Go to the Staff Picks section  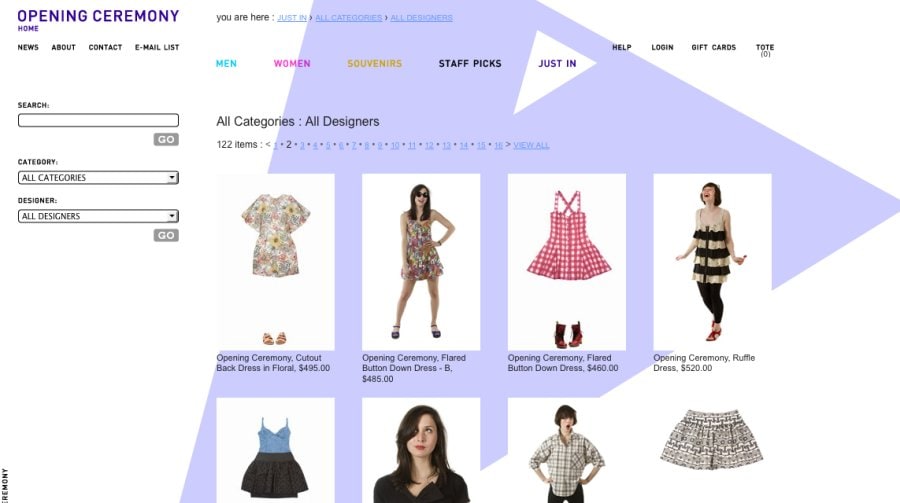coord(470,64)
